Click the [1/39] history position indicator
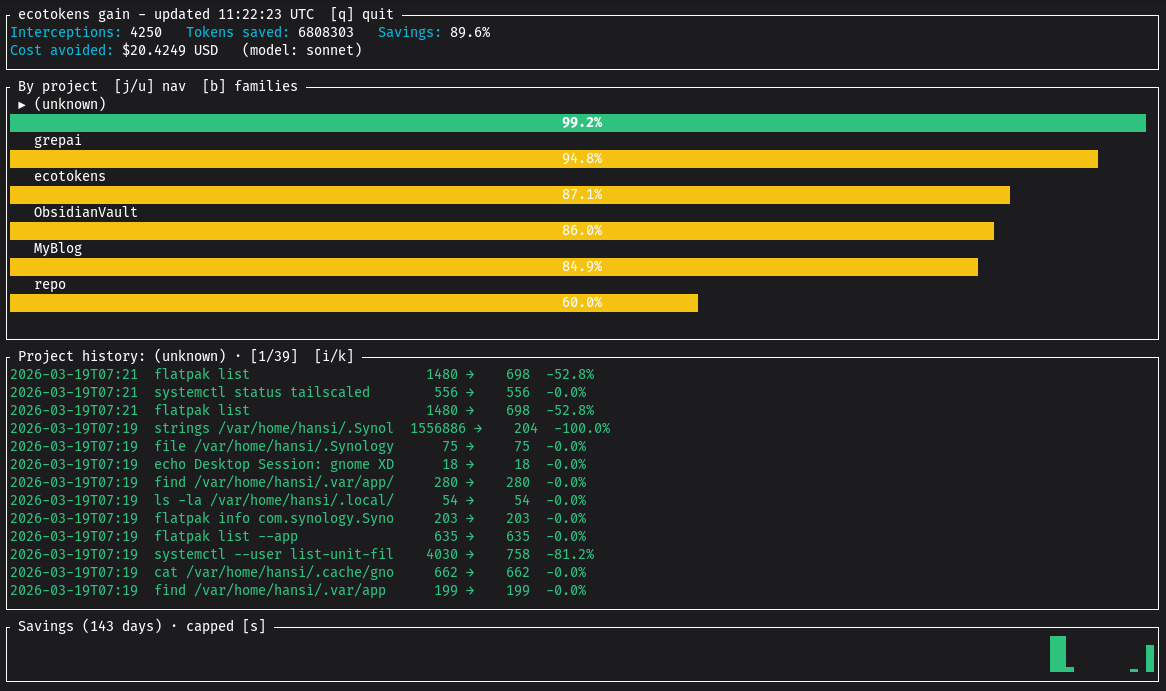The height and width of the screenshot is (691, 1166). tap(274, 356)
